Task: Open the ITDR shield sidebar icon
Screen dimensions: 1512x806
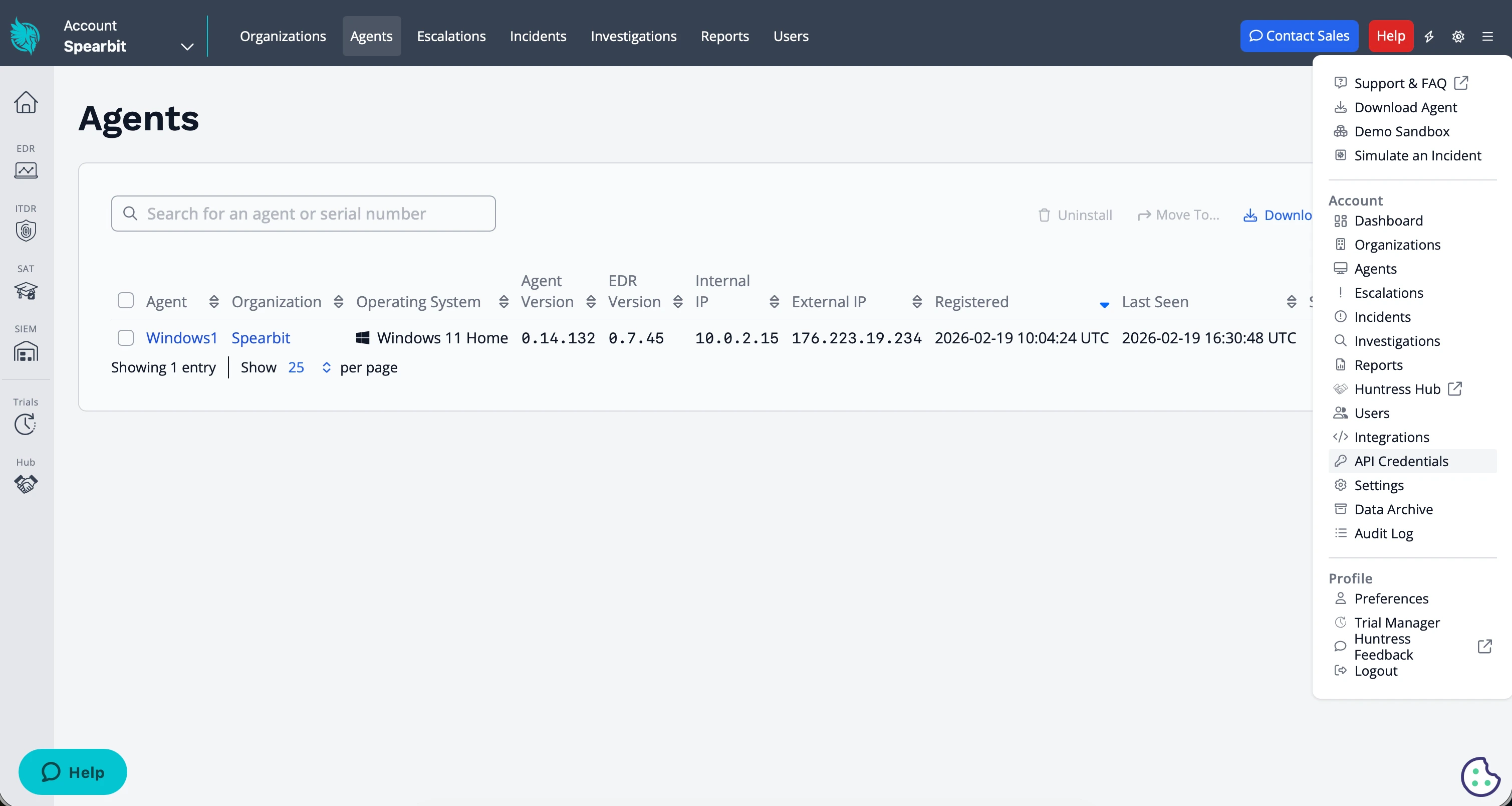Action: pyautogui.click(x=26, y=230)
